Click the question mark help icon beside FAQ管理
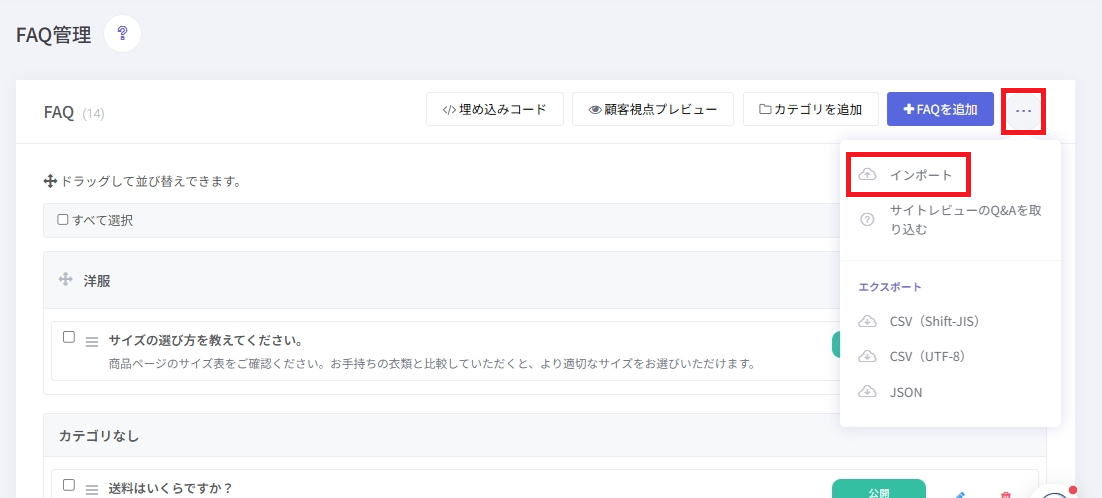Viewport: 1102px width, 498px height. [122, 33]
